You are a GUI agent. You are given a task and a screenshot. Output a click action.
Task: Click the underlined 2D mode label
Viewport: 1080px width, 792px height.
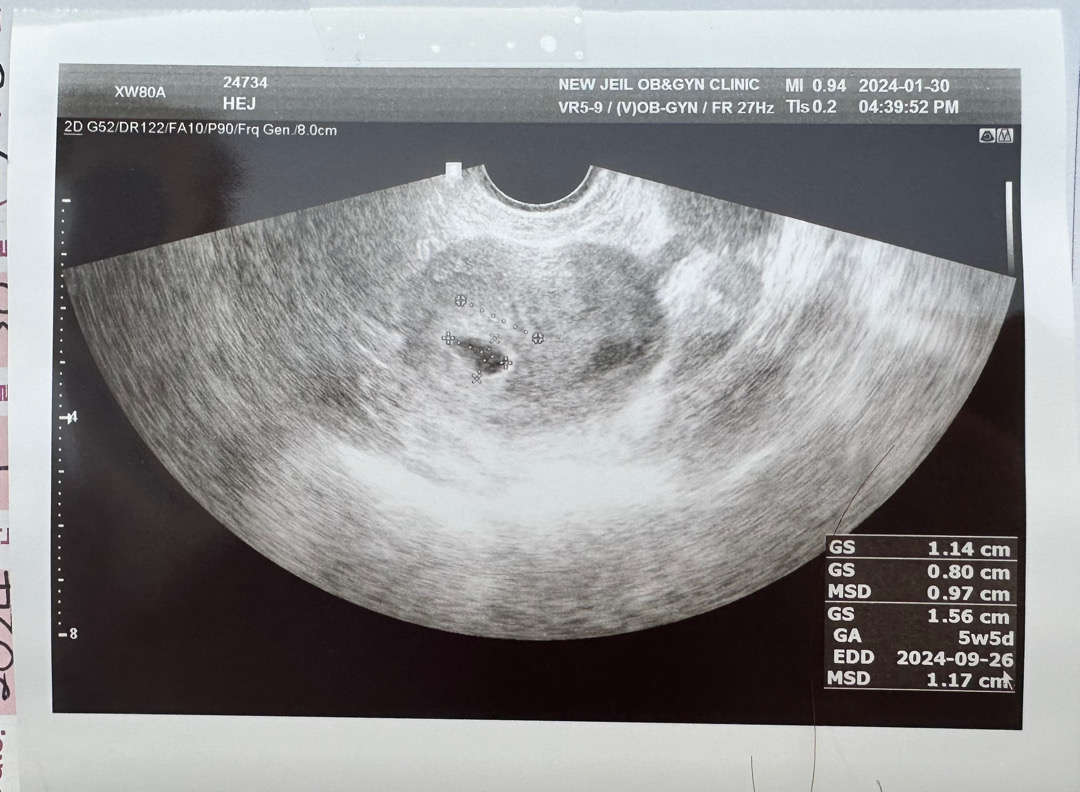(72, 129)
